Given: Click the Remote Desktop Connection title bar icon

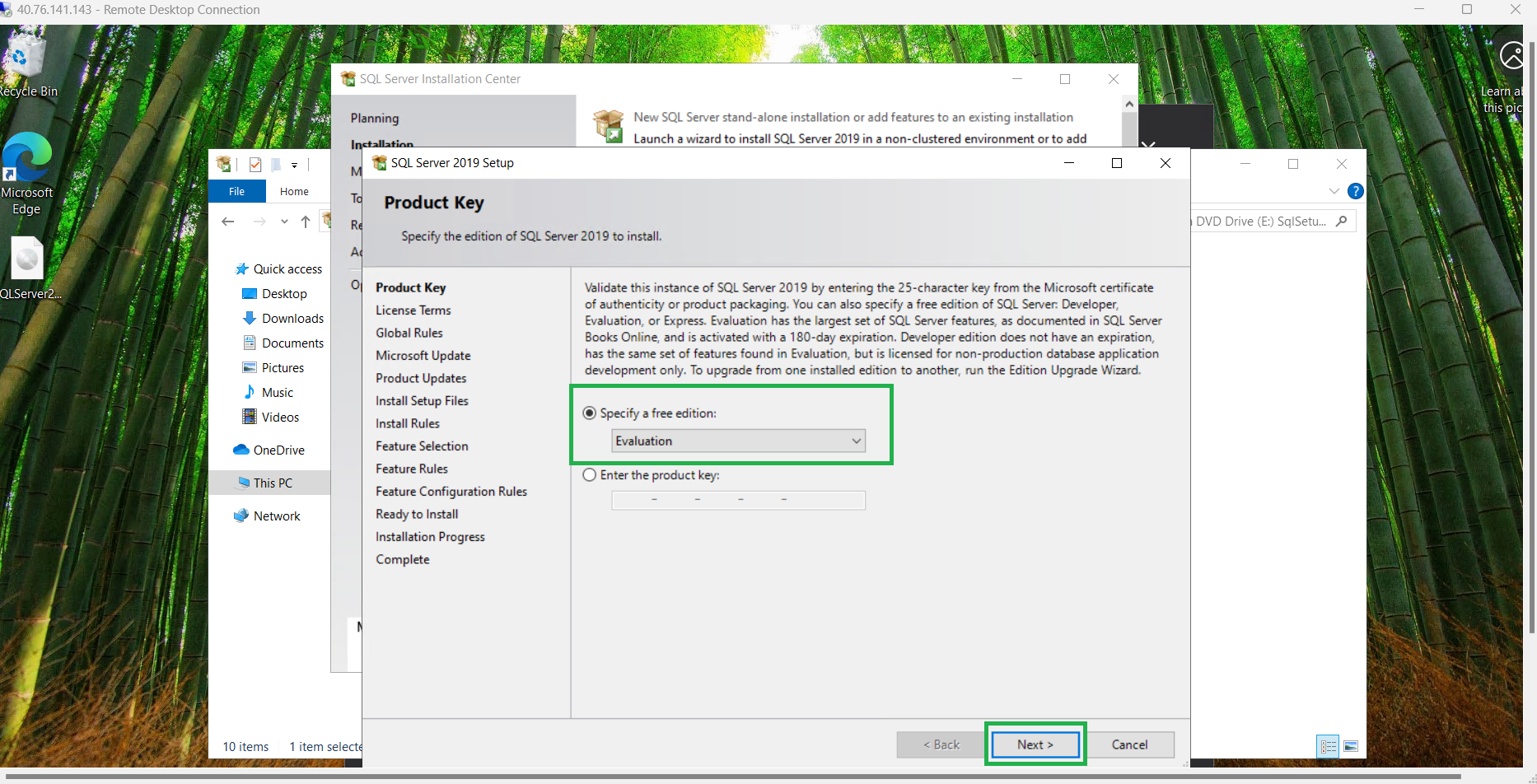Looking at the screenshot, I should coord(6,10).
